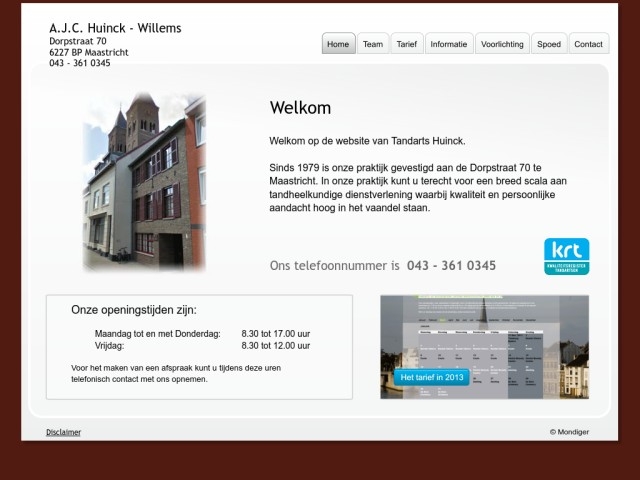This screenshot has width=640, height=480.
Task: Click the large phone number under the welcome text
Action: pyautogui.click(x=451, y=266)
